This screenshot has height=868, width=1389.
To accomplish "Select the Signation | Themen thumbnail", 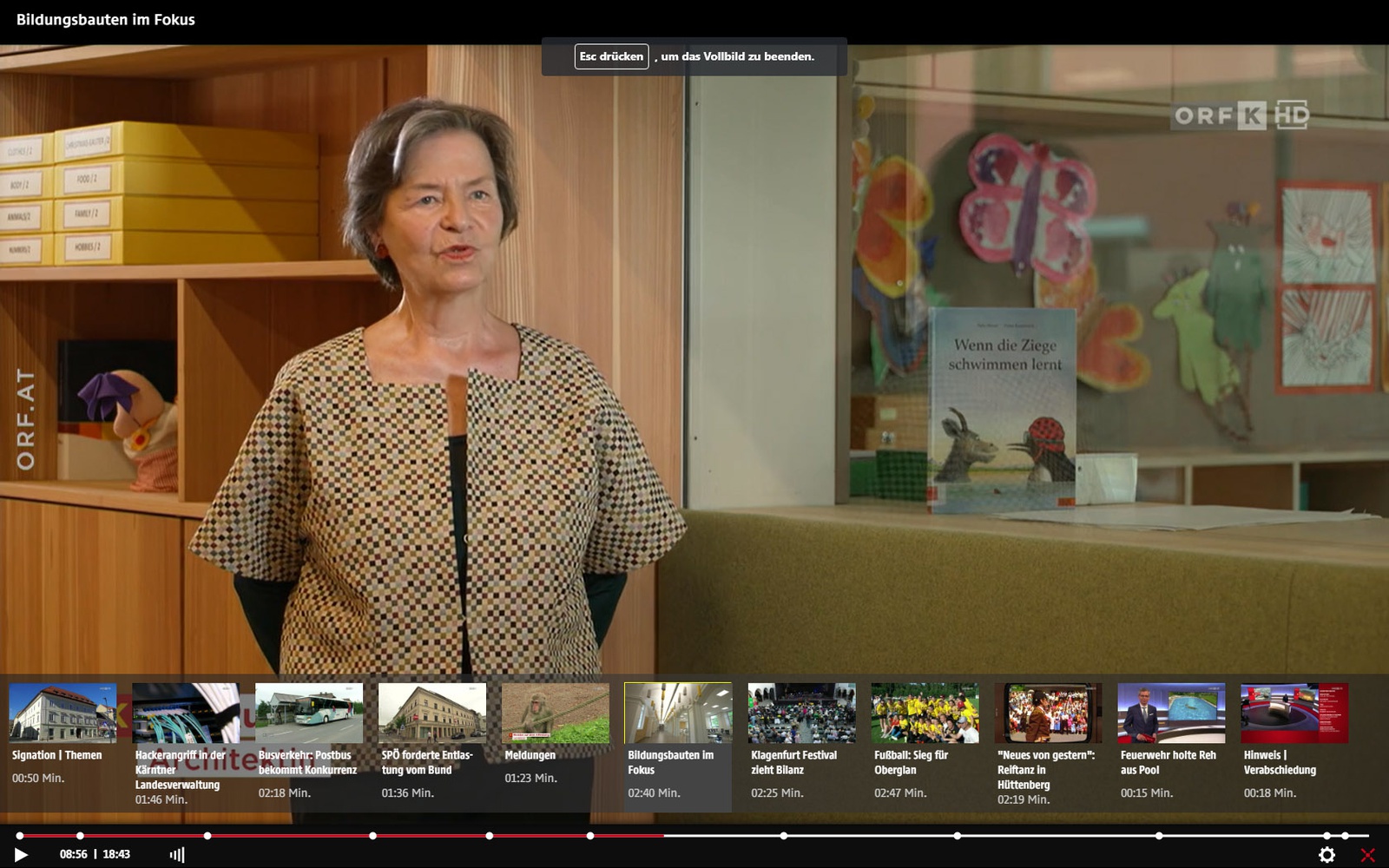I will click(63, 713).
